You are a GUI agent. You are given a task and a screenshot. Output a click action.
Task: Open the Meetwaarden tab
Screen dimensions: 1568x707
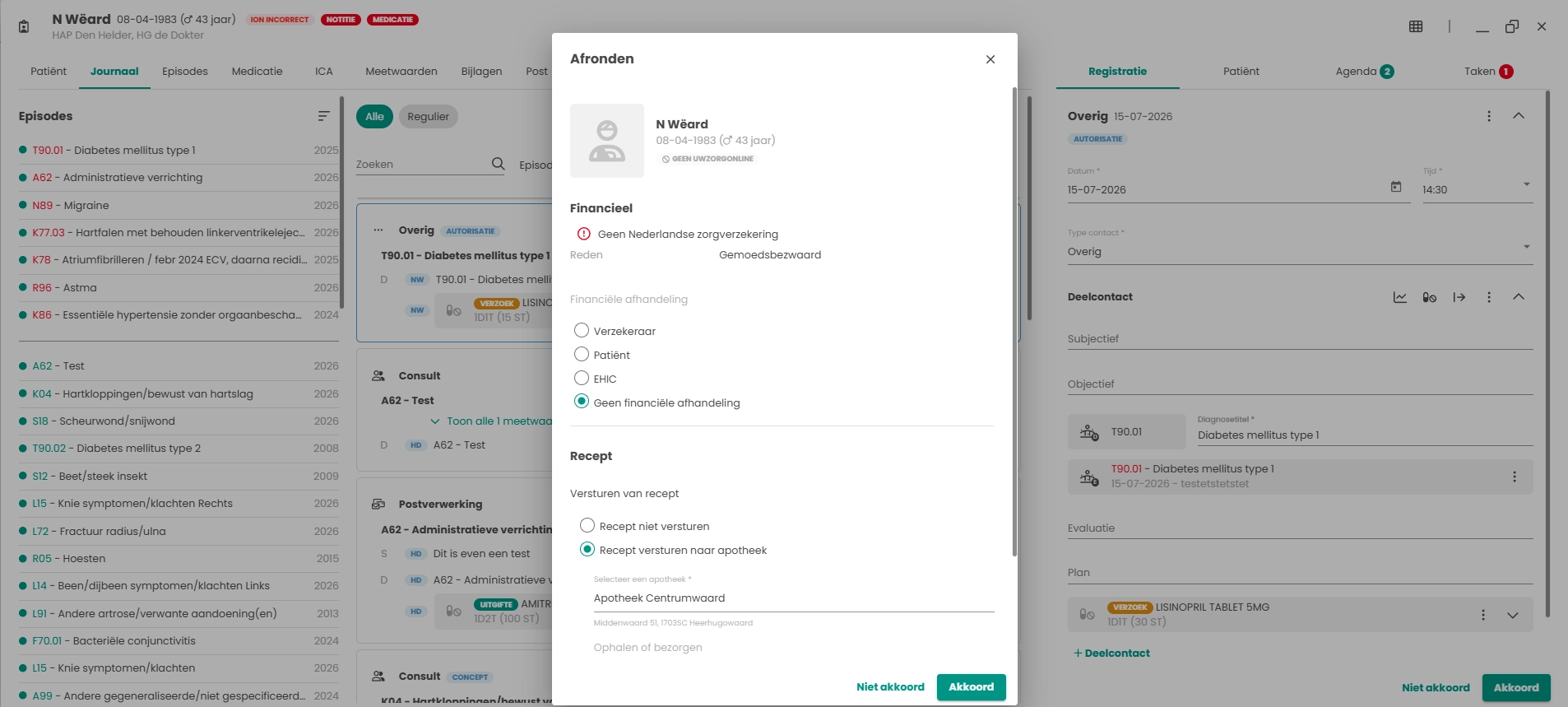[x=401, y=72]
